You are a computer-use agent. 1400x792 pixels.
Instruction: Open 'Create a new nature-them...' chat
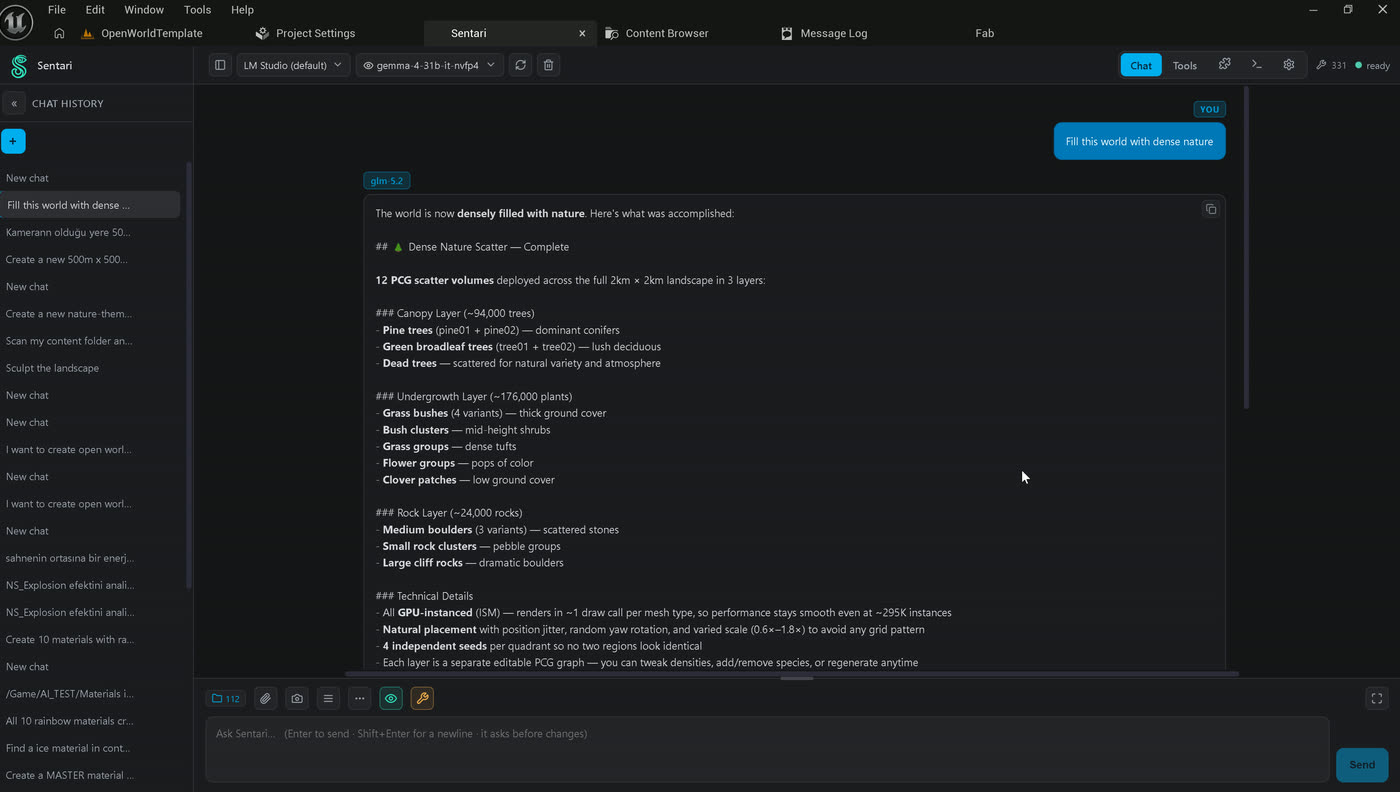coord(90,314)
